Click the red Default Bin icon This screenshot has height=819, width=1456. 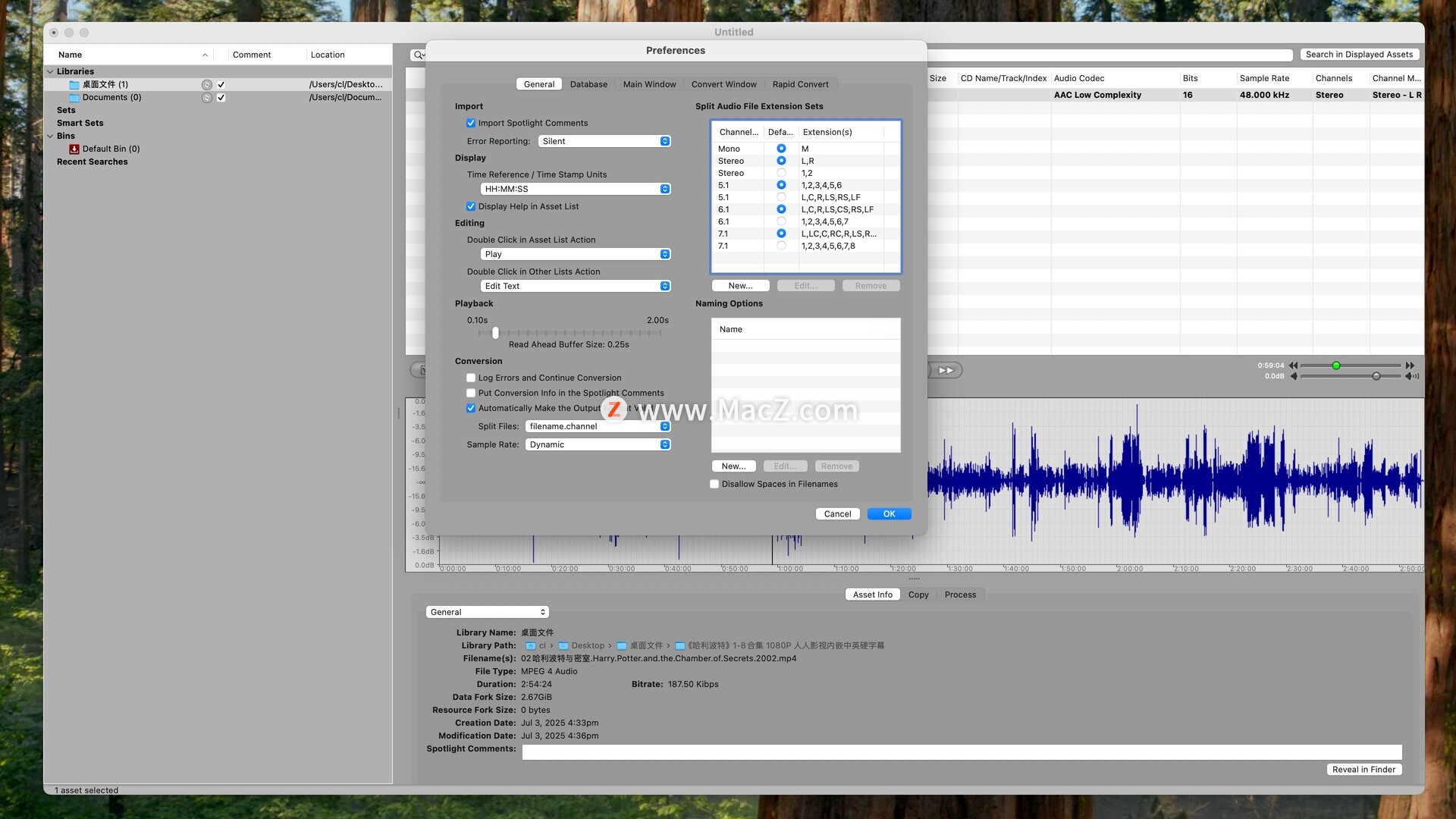coord(74,149)
